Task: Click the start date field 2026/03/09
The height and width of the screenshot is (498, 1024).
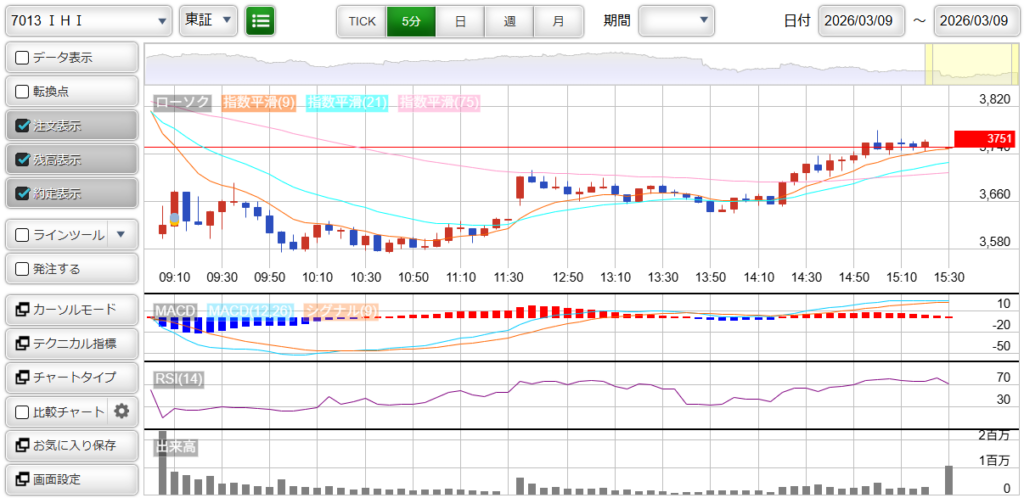Action: pyautogui.click(x=861, y=20)
